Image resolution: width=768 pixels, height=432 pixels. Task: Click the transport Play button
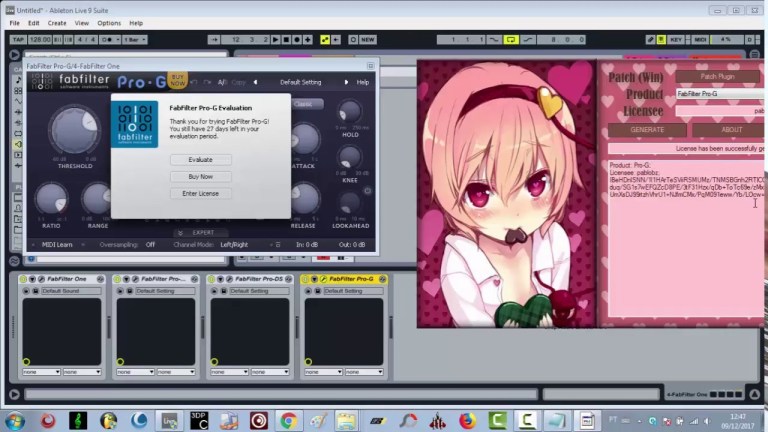[276, 40]
